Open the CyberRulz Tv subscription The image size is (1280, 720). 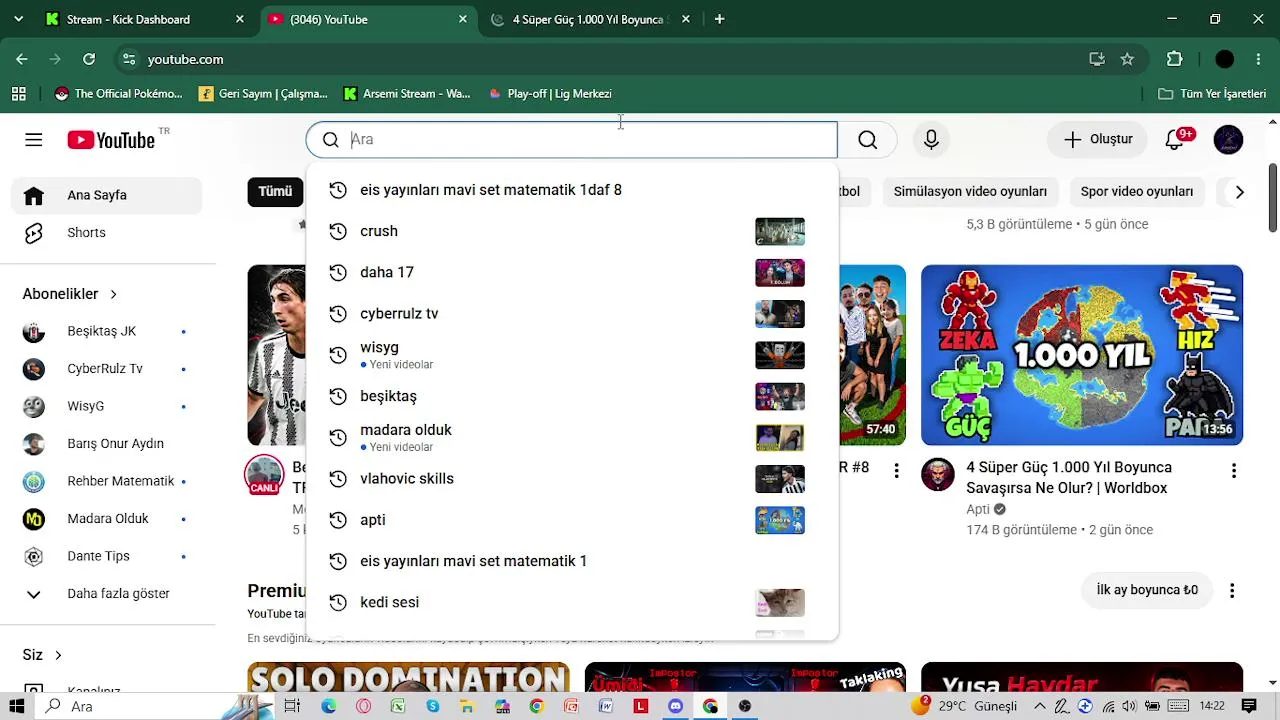(106, 369)
